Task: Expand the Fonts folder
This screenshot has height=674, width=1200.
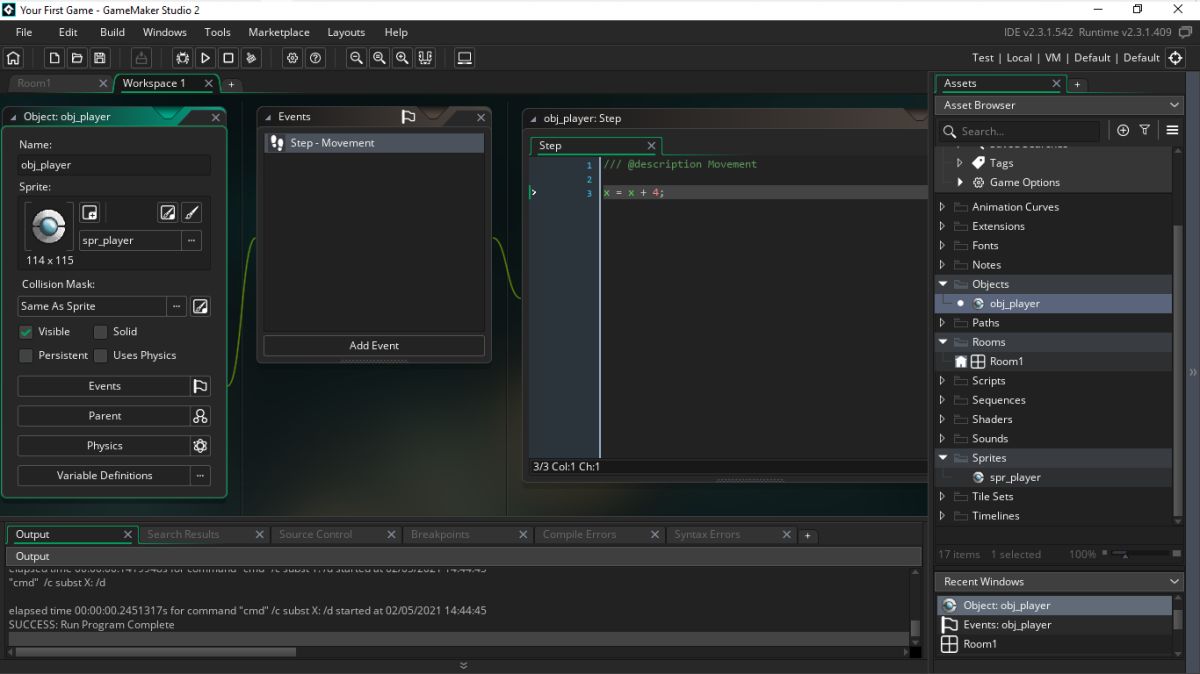Action: (x=943, y=245)
